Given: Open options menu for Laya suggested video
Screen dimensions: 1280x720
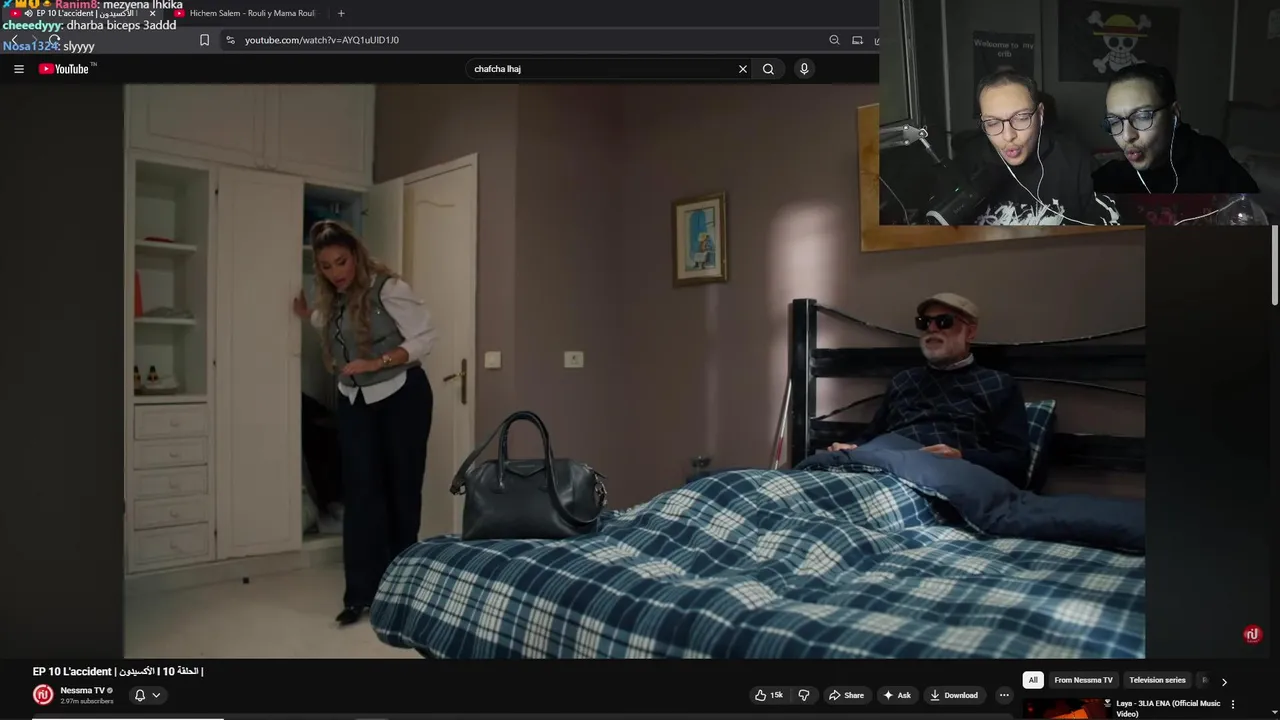Looking at the screenshot, I should [x=1232, y=704].
